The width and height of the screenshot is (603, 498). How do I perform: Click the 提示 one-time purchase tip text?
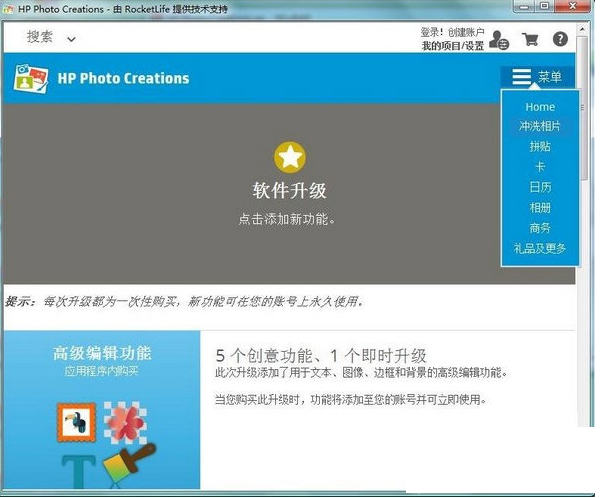pos(184,302)
